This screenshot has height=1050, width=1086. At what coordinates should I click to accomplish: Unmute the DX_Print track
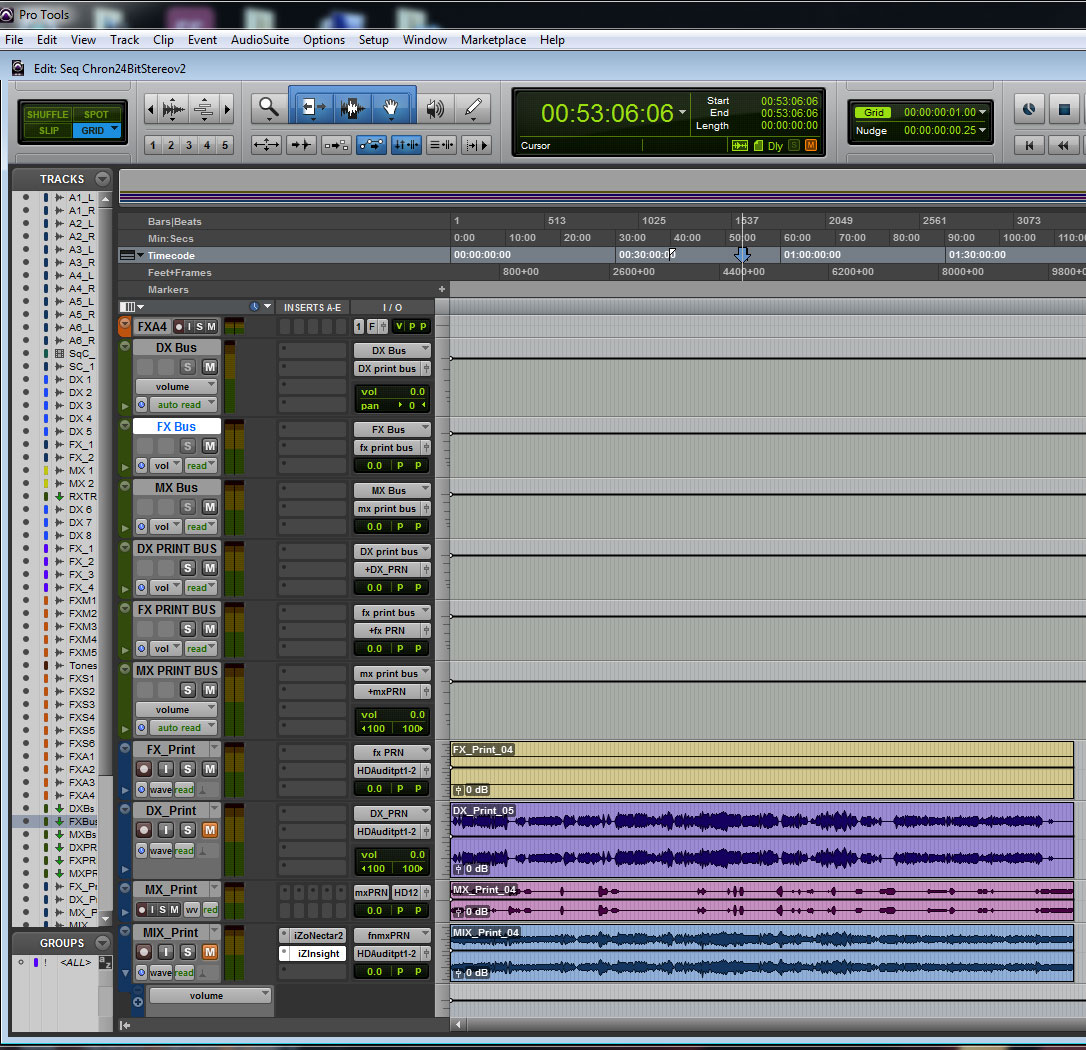[x=209, y=830]
